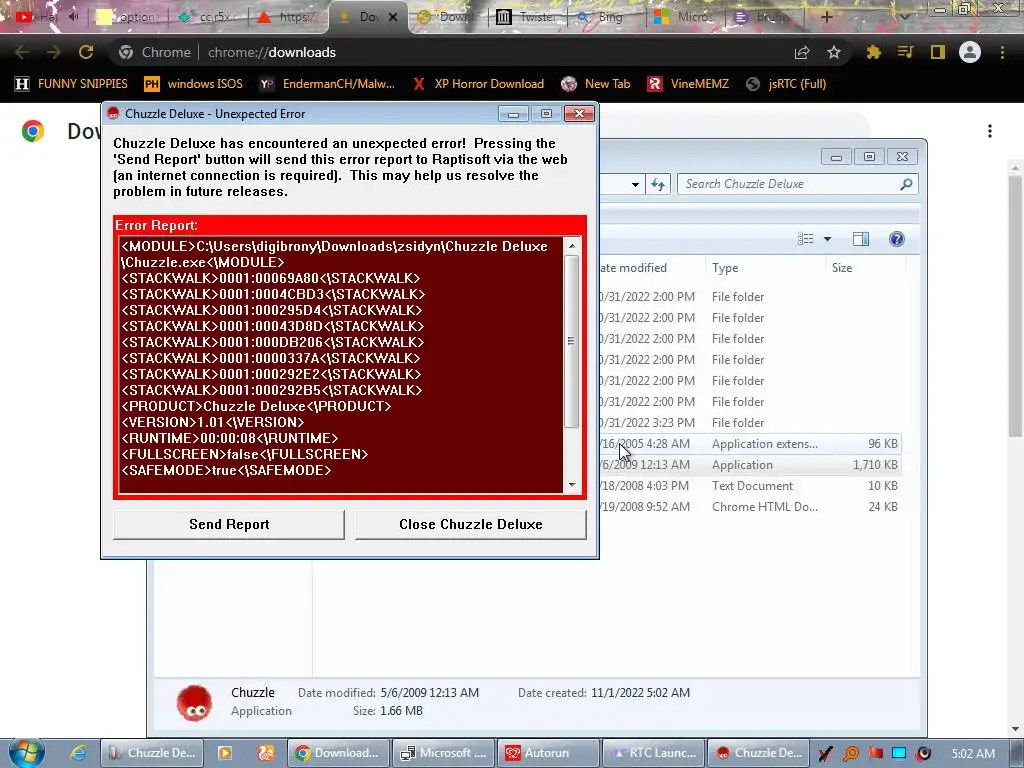Click the 5:02 AM taskbar clock

pos(973,753)
